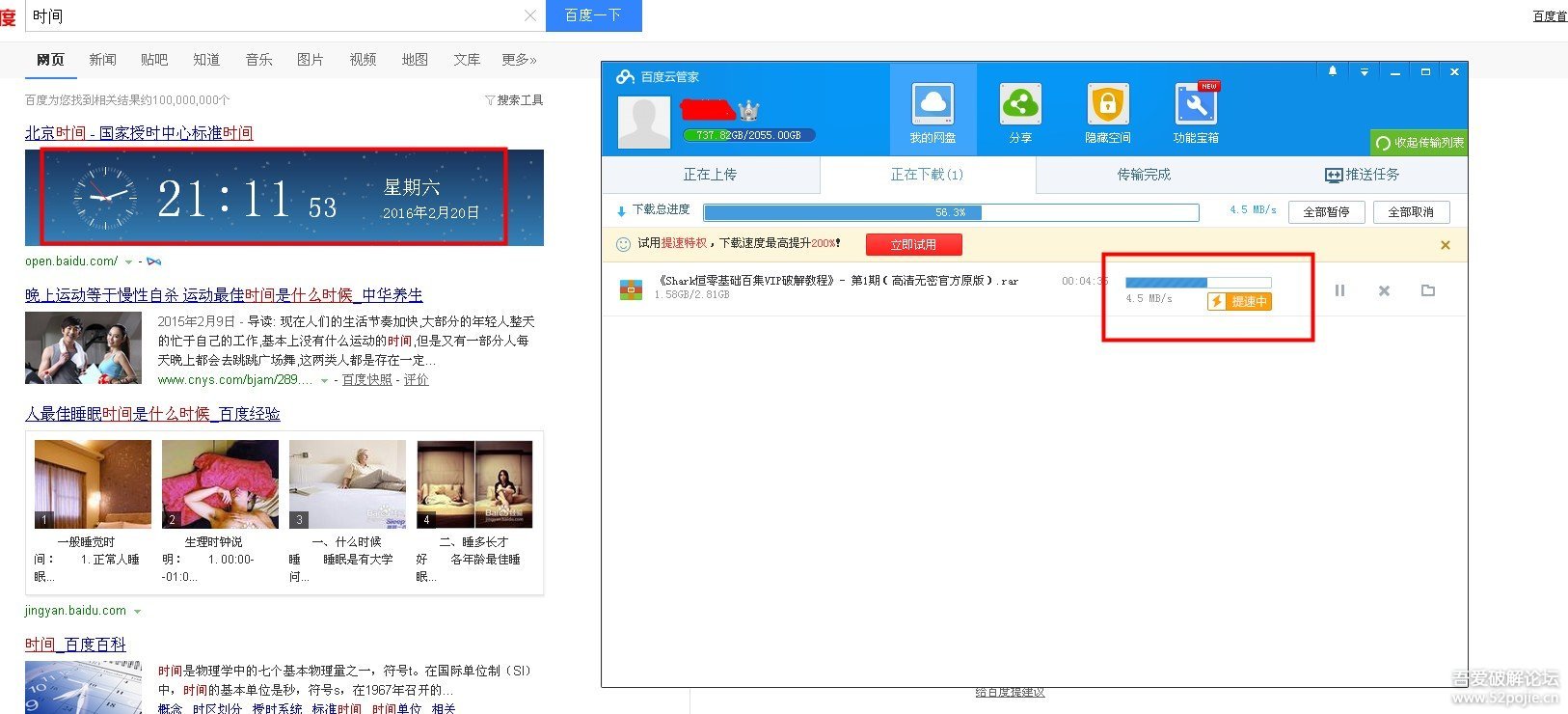Click the Beijing time clock widget

(284, 198)
